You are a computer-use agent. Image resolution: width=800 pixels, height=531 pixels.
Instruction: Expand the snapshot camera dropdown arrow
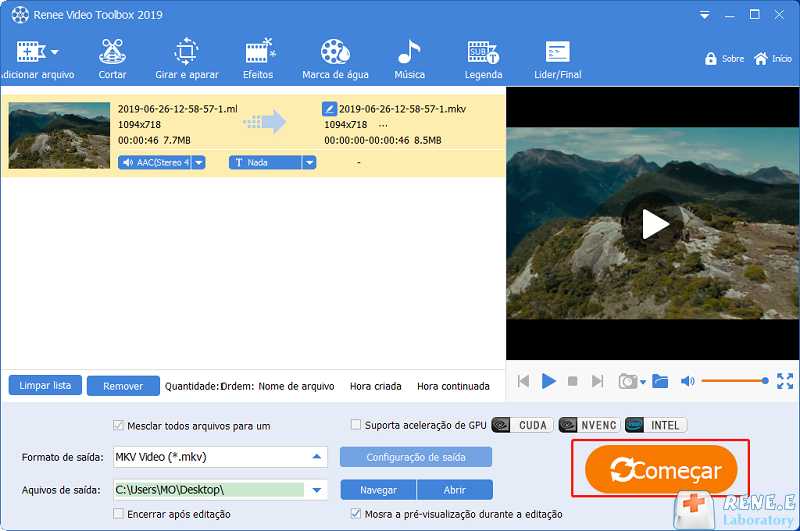pos(643,382)
